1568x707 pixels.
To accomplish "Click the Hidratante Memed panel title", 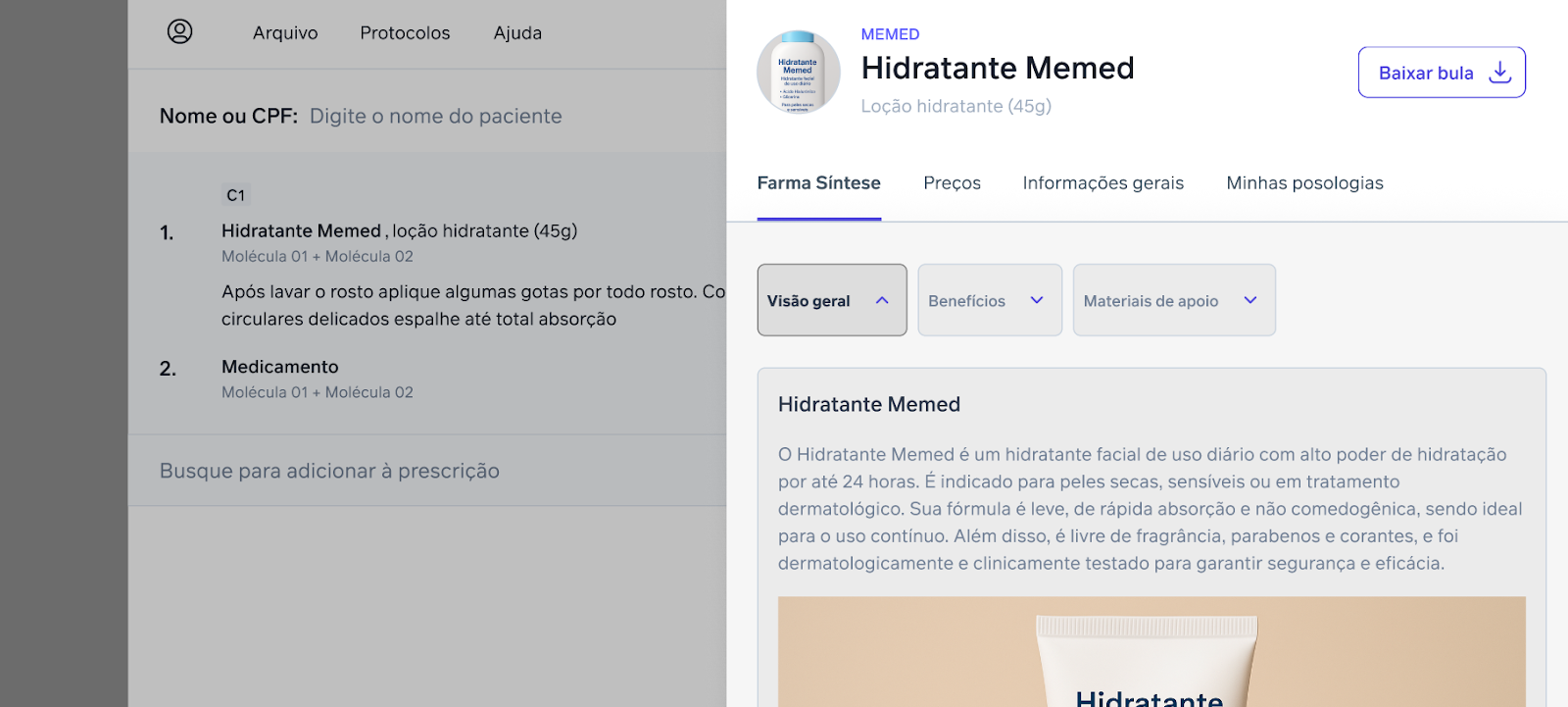I will pyautogui.click(x=998, y=68).
